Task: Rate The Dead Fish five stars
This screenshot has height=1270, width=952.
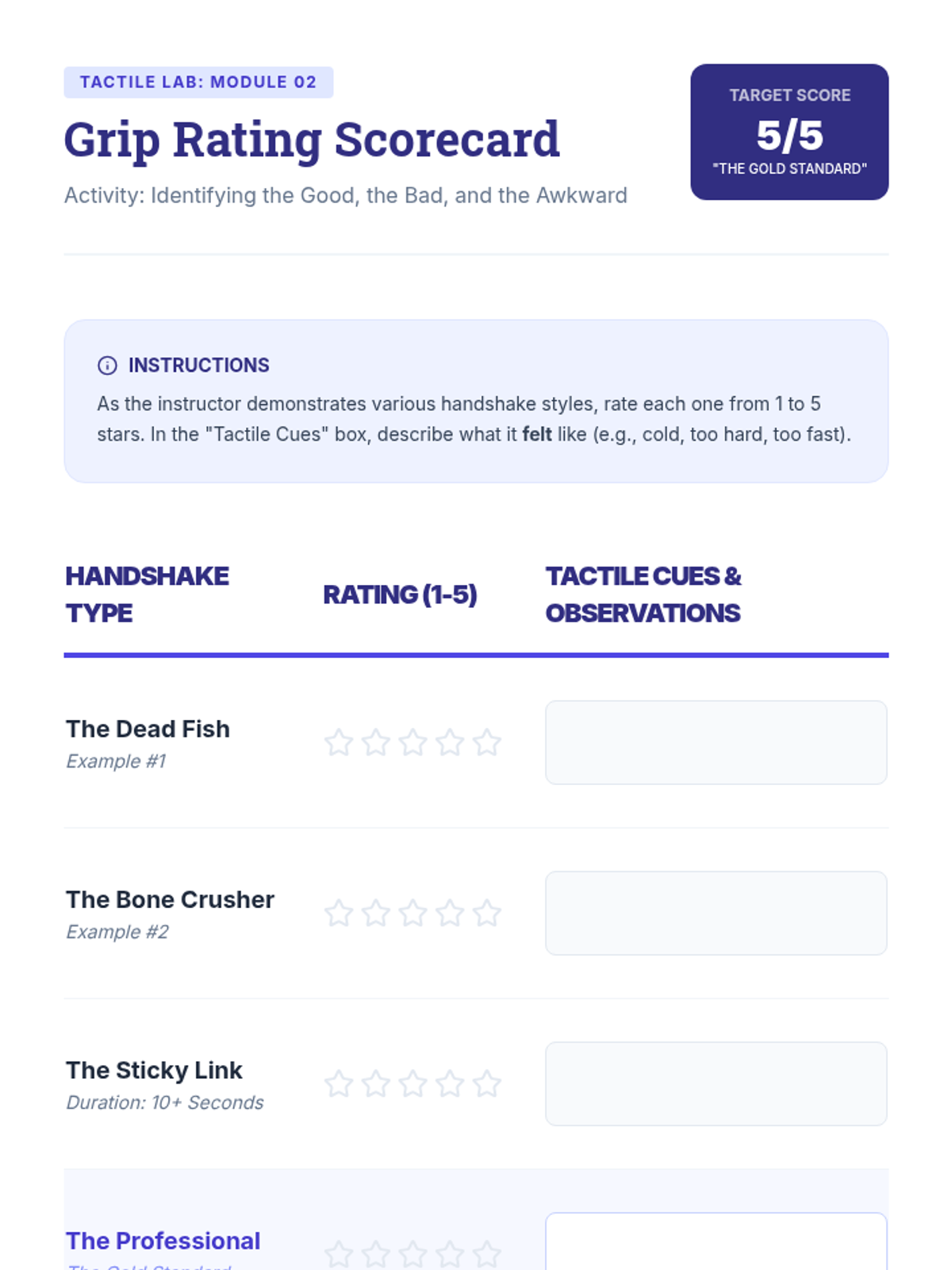Action: point(487,743)
